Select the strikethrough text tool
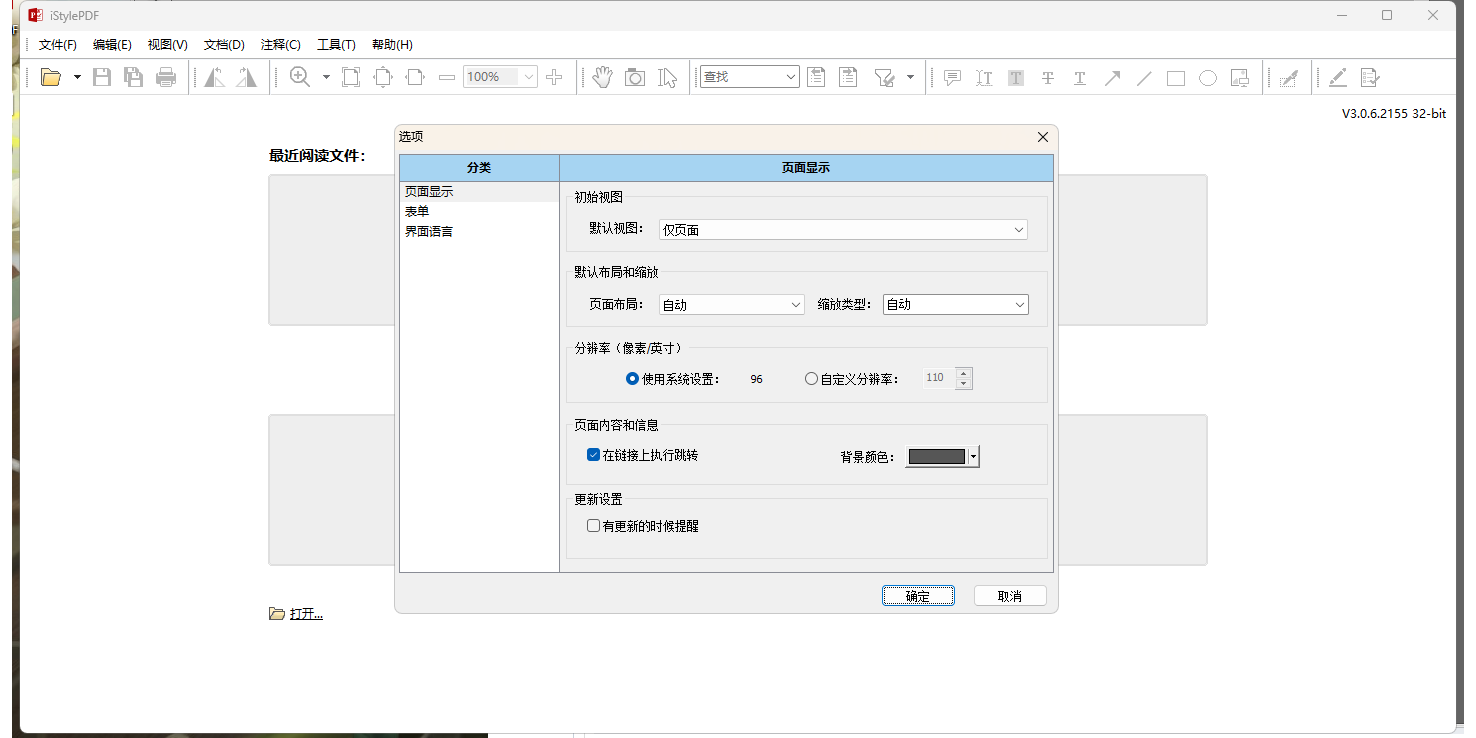Image resolution: width=1476 pixels, height=738 pixels. point(1048,77)
